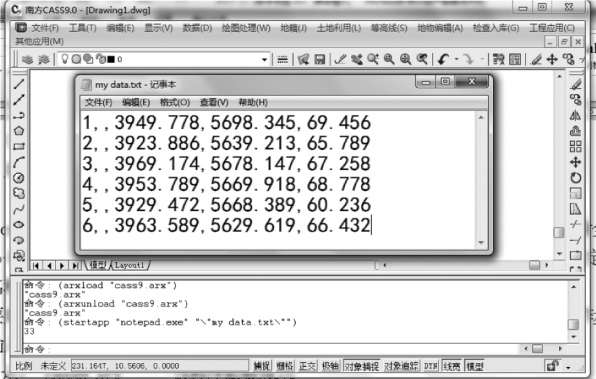Select the Spline curve tool
The height and width of the screenshot is (379, 596).
coord(19,209)
